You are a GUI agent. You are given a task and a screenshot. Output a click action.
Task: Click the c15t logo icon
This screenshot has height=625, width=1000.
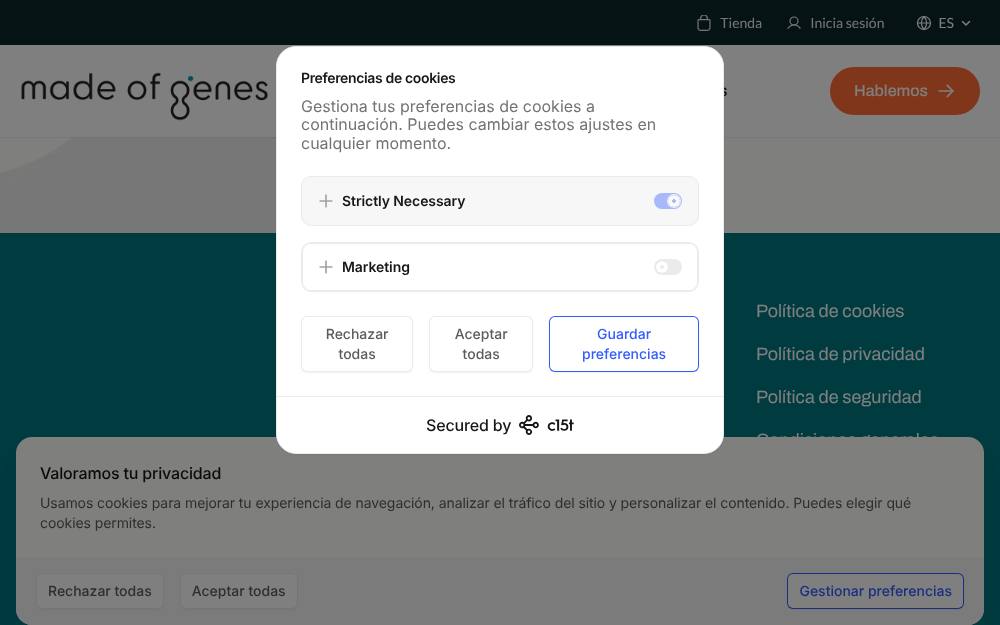(529, 425)
